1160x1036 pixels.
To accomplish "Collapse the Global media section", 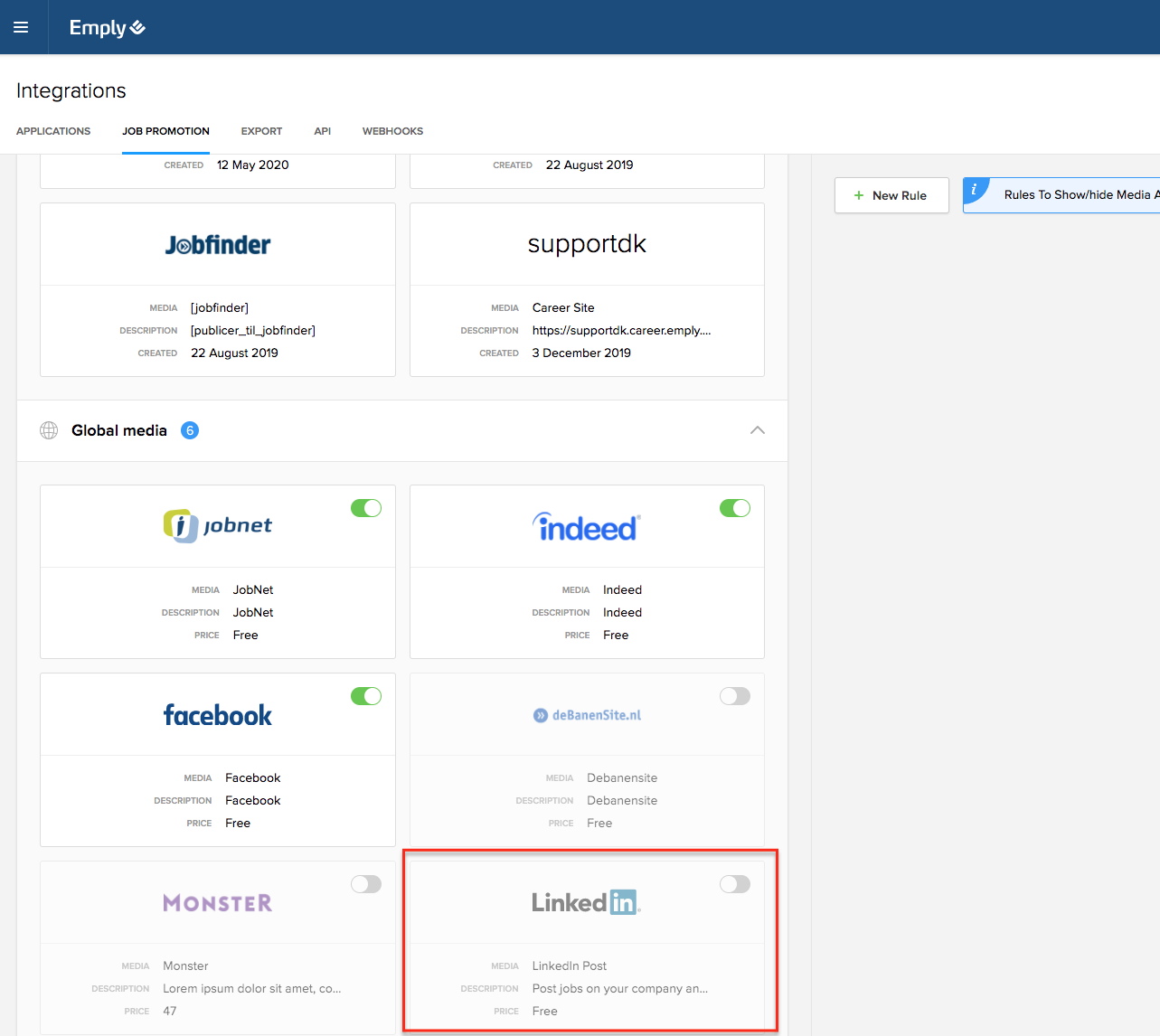I will pyautogui.click(x=758, y=430).
